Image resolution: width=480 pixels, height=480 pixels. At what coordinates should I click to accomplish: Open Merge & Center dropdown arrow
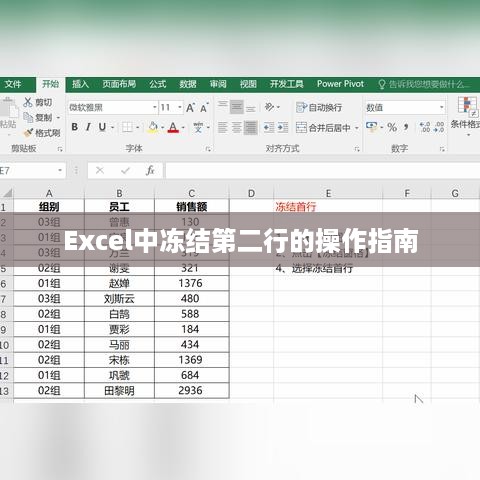pyautogui.click(x=357, y=128)
